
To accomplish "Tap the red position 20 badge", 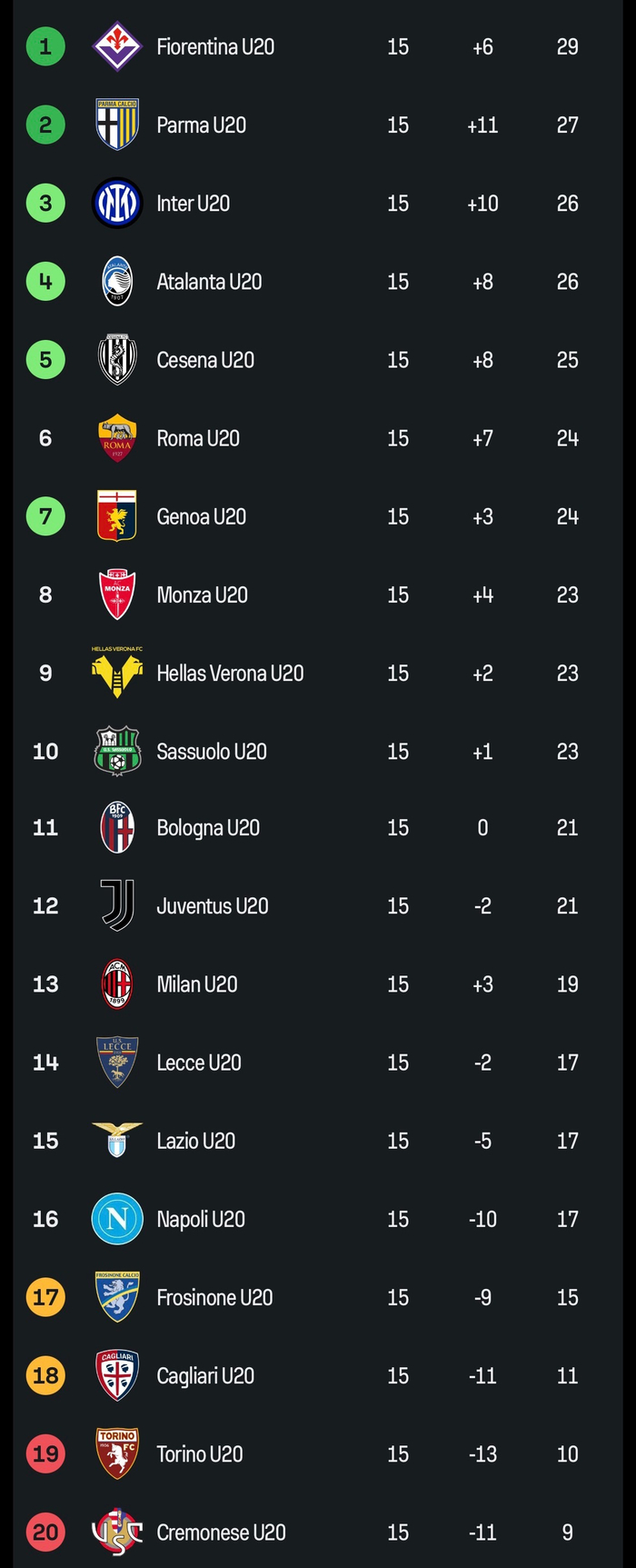I will pyautogui.click(x=45, y=1533).
